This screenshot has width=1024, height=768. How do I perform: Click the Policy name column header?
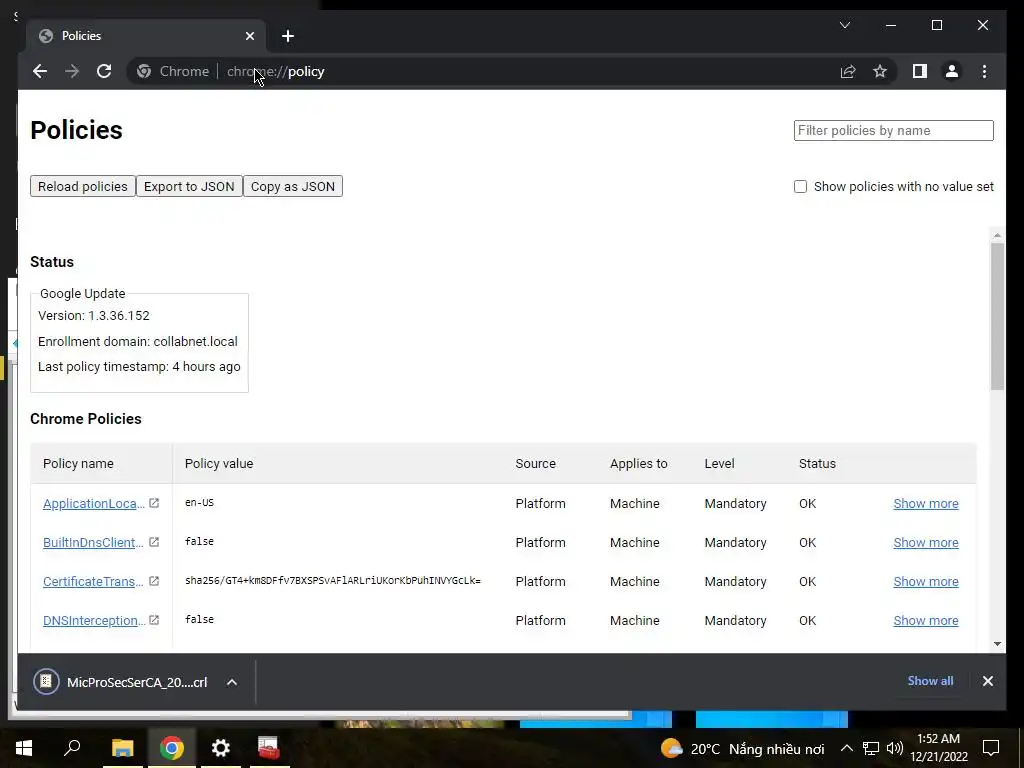click(78, 464)
